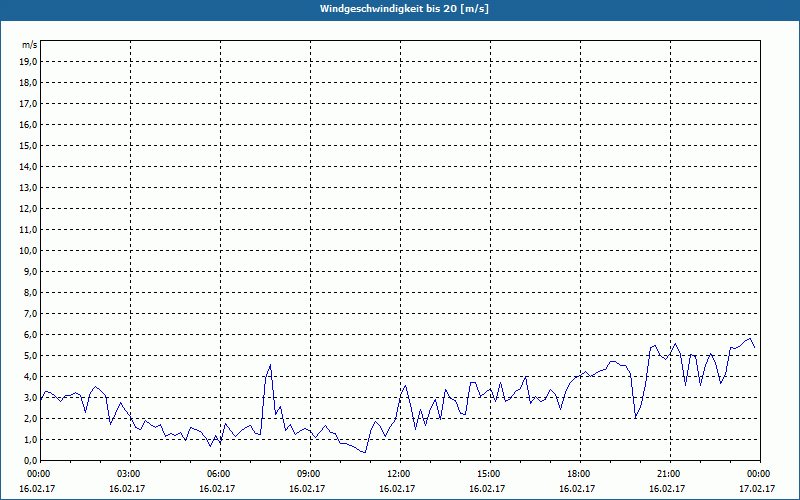The image size is (800, 500).
Task: Click the "18:00" time axis label
Action: [x=580, y=474]
